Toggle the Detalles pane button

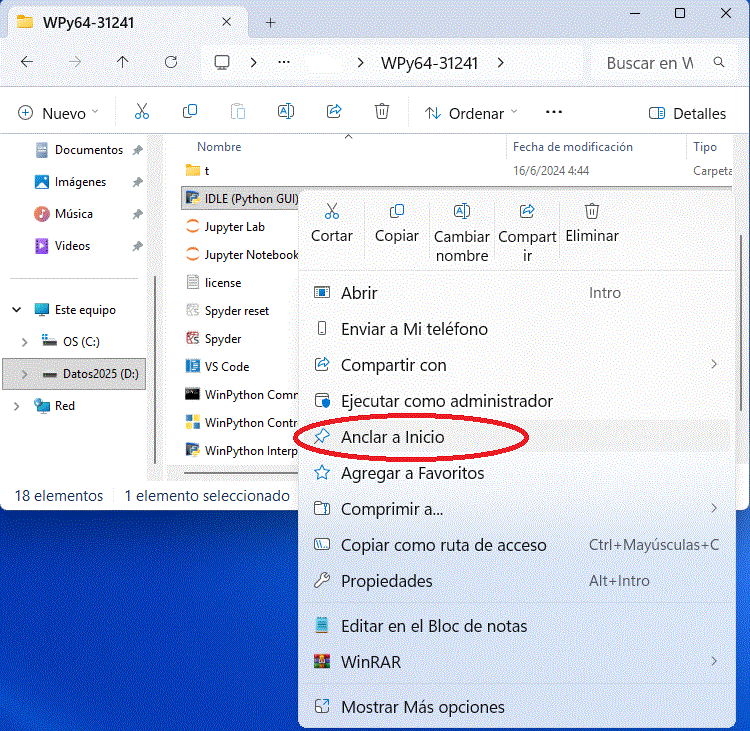[687, 113]
